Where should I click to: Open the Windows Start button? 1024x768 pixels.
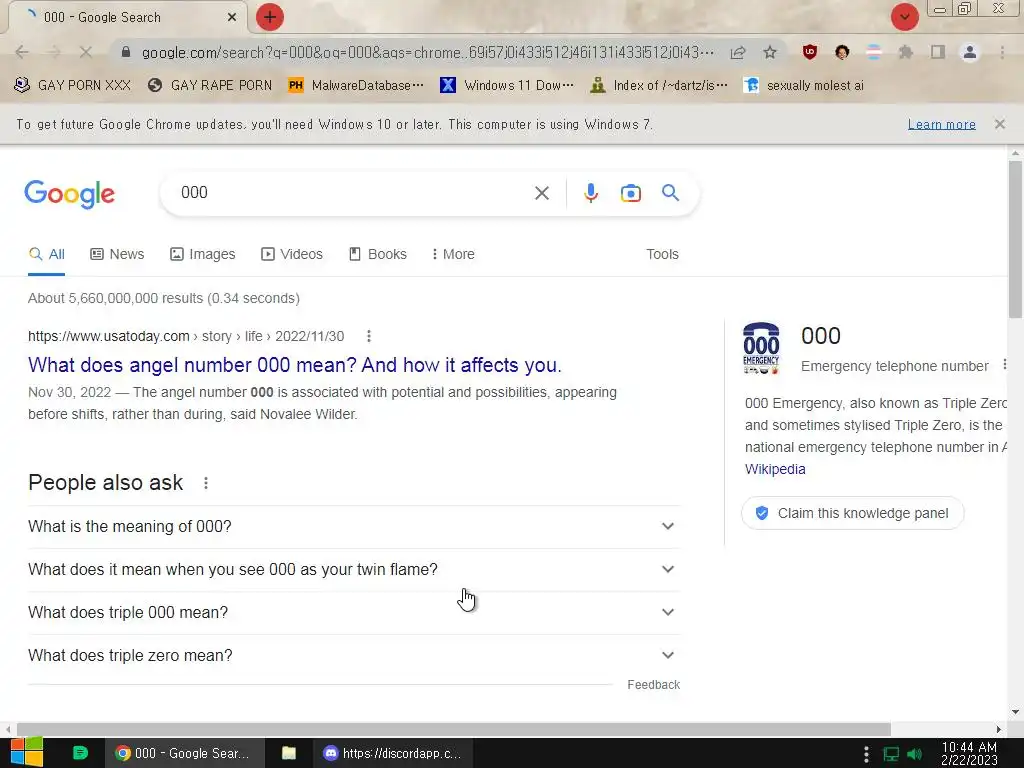(26, 752)
